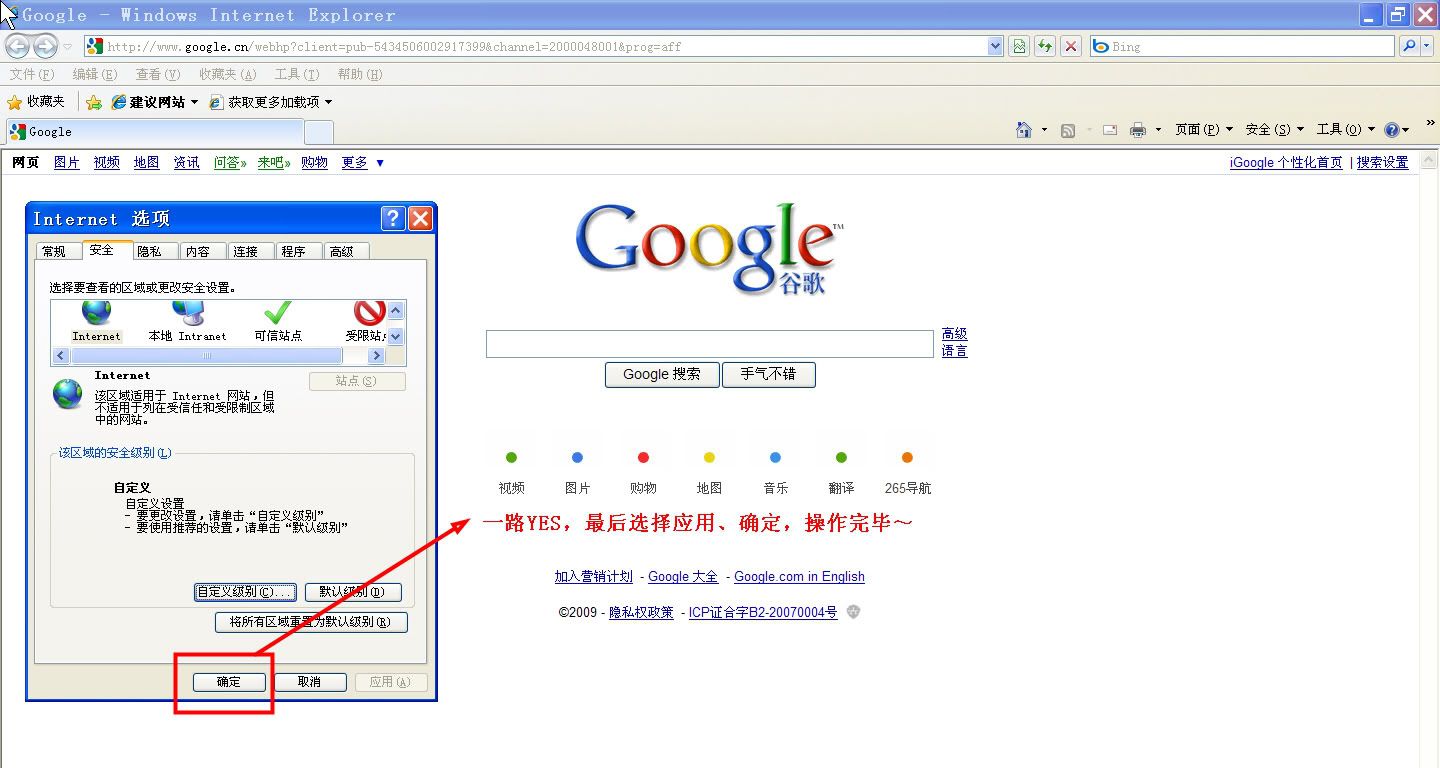
Task: Click the zone list scroll right arrow
Action: click(377, 356)
